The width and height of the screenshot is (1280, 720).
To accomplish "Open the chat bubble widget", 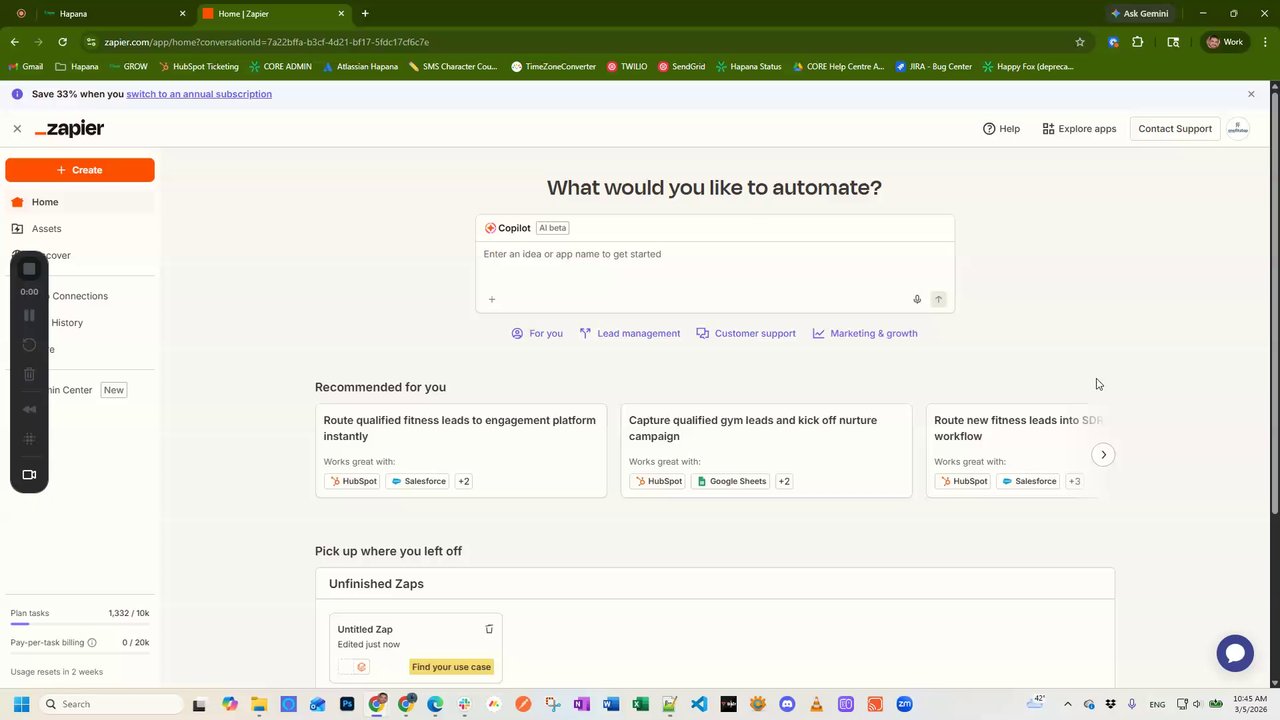I will coord(1235,653).
